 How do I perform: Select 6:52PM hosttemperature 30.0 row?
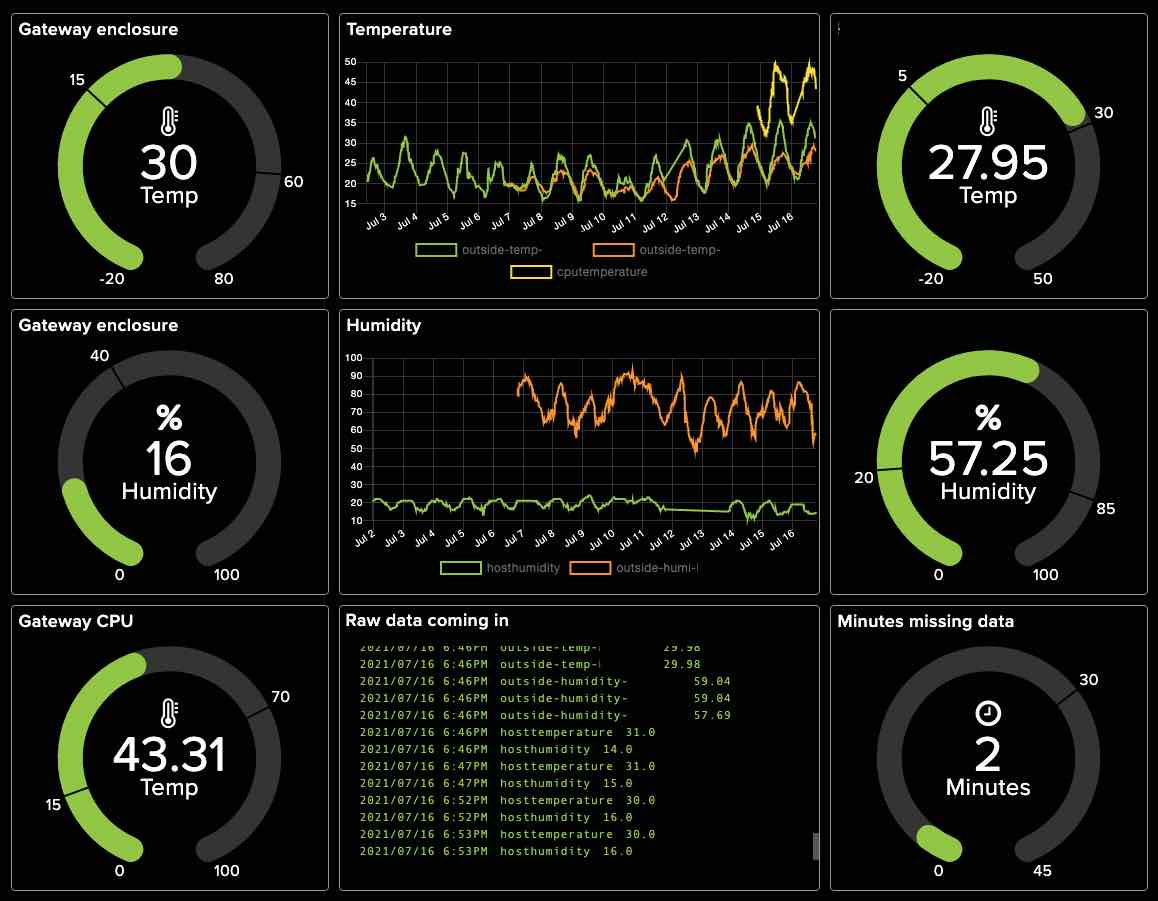[507, 800]
